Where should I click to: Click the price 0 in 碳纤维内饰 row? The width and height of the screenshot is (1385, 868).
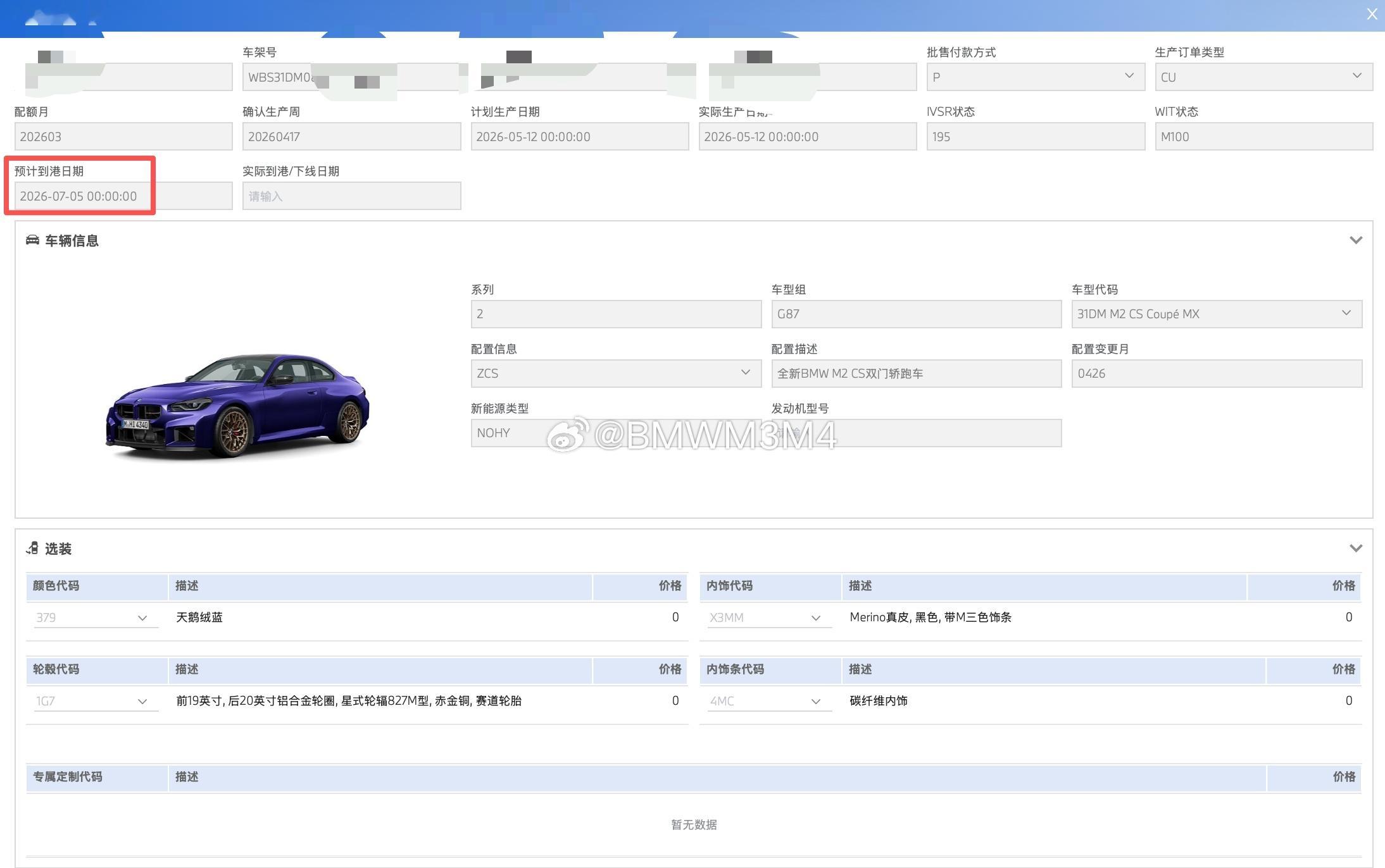pos(1349,701)
